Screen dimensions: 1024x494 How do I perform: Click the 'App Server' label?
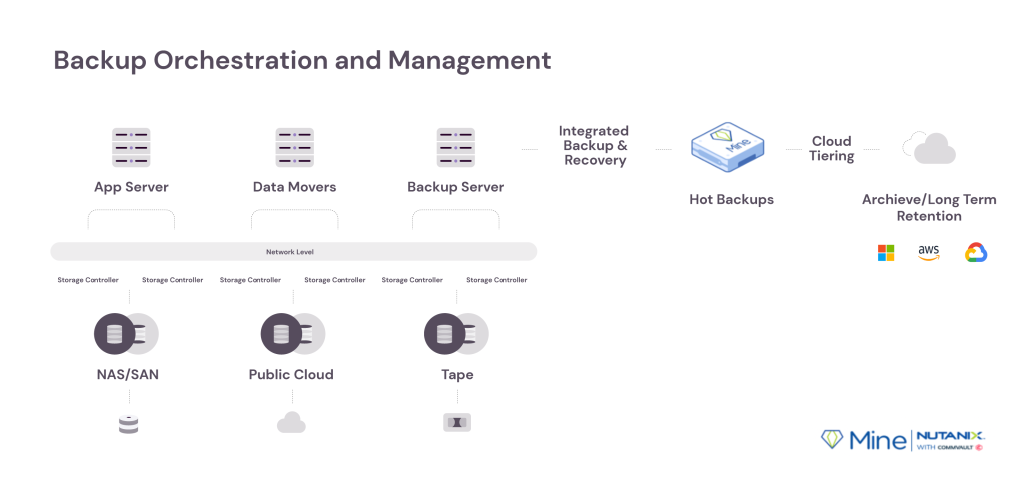131,188
